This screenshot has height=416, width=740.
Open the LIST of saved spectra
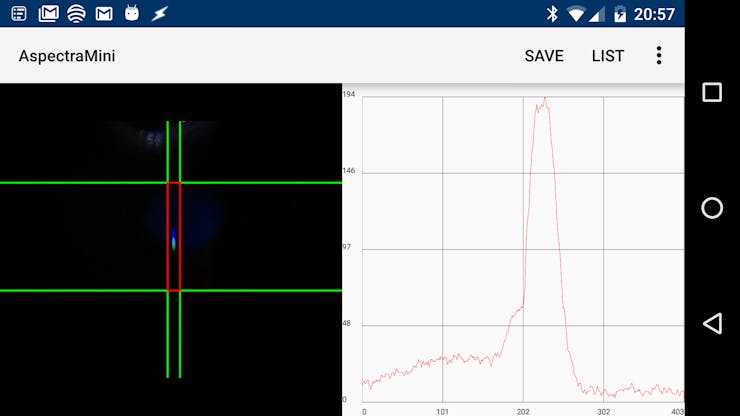(x=607, y=56)
